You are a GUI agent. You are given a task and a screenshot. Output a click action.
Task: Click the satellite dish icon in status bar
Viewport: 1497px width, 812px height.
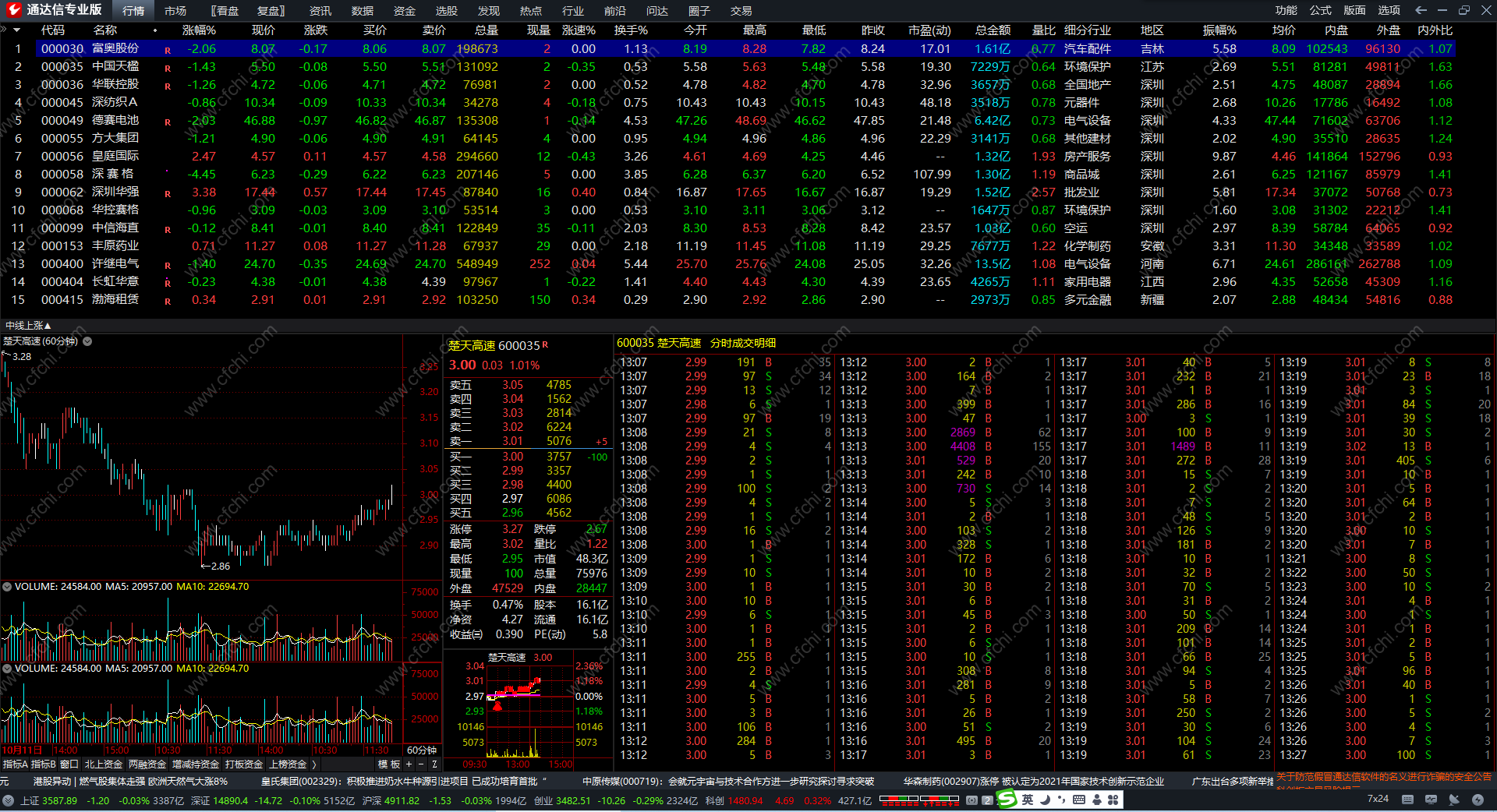(1454, 800)
